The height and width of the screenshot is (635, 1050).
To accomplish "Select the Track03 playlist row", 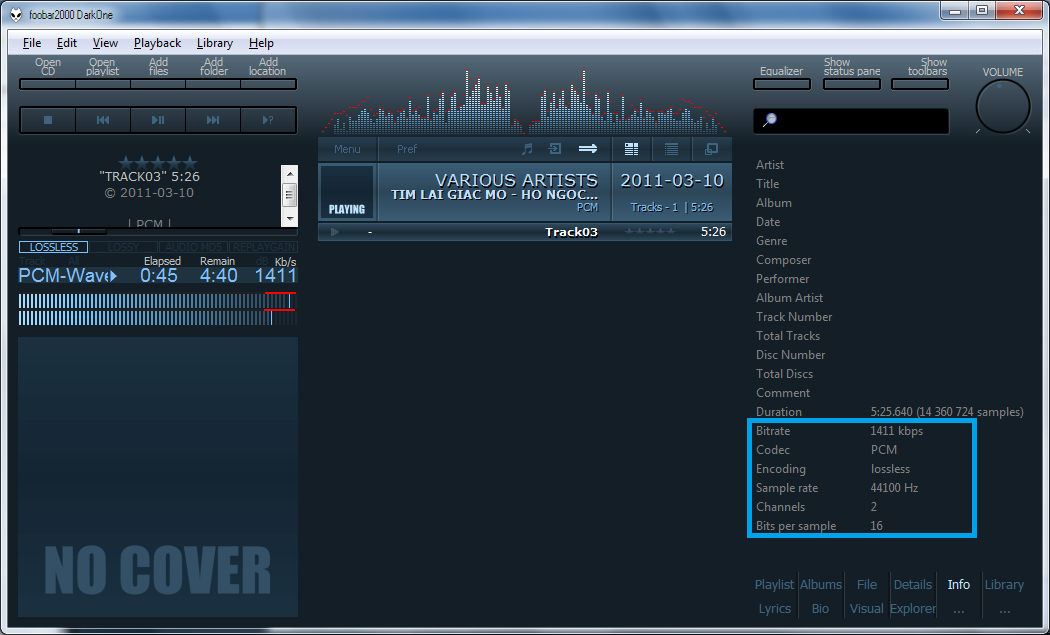I will click(525, 232).
